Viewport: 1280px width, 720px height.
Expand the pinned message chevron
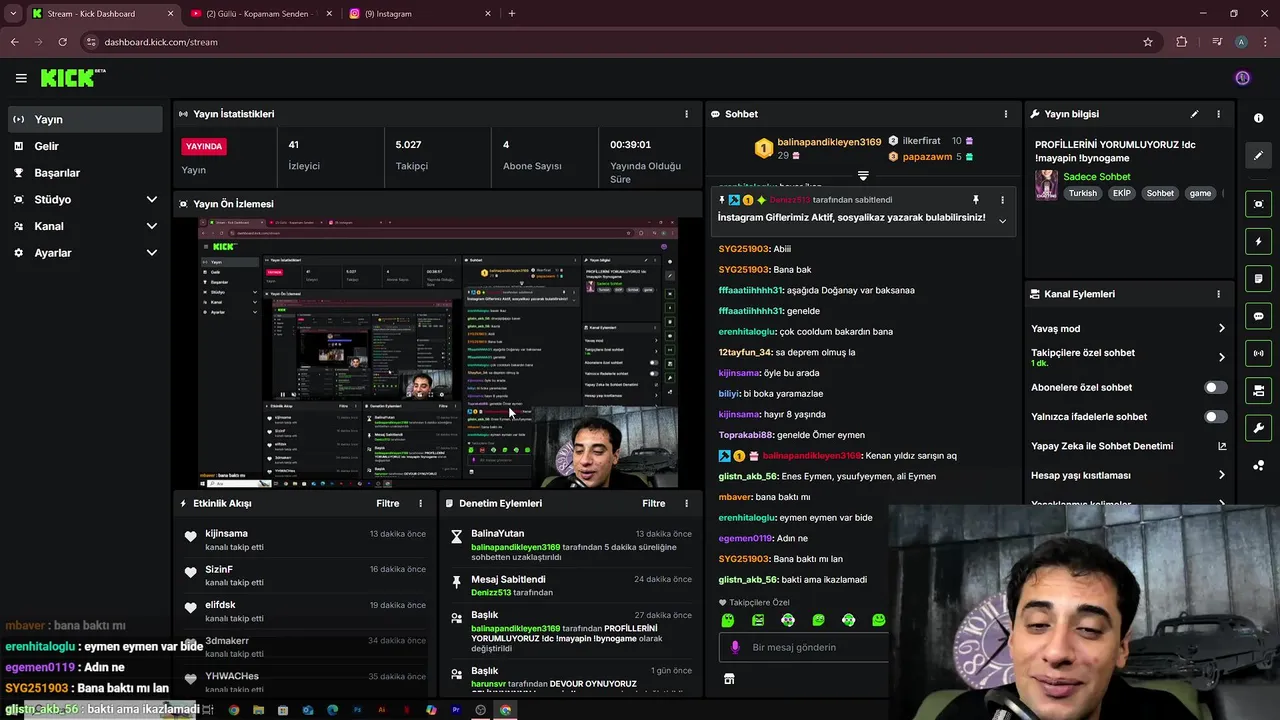tap(1002, 221)
